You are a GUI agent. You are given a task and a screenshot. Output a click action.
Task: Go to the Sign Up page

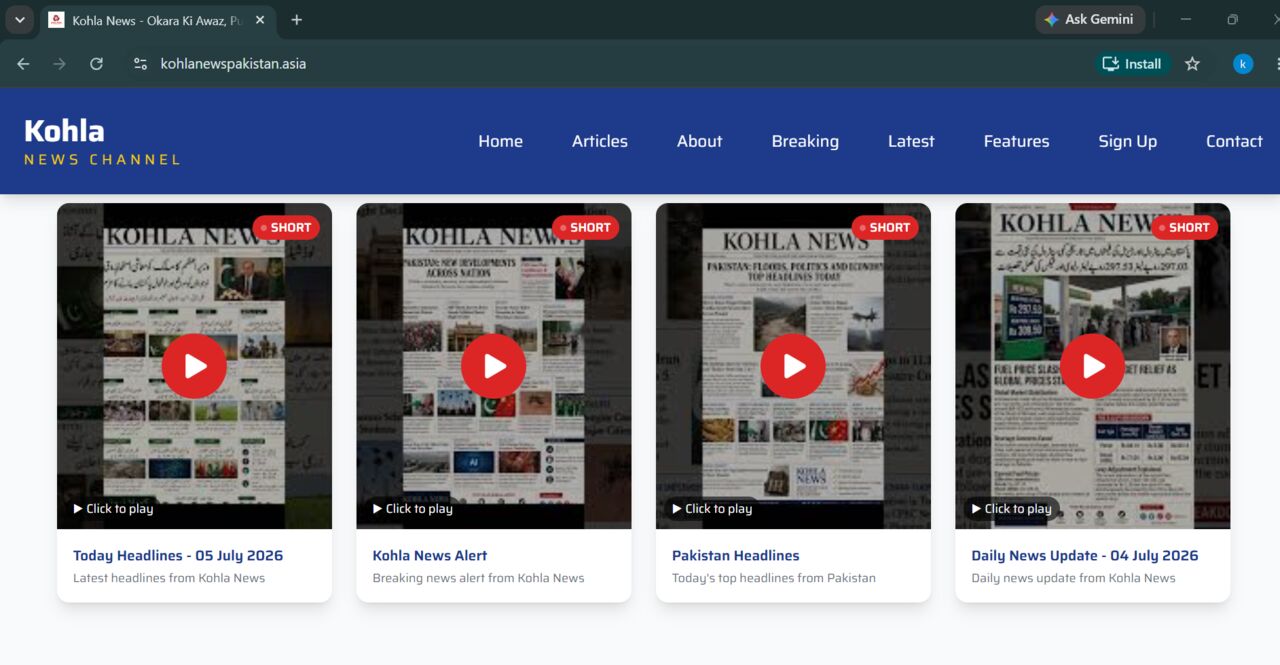click(x=1127, y=141)
